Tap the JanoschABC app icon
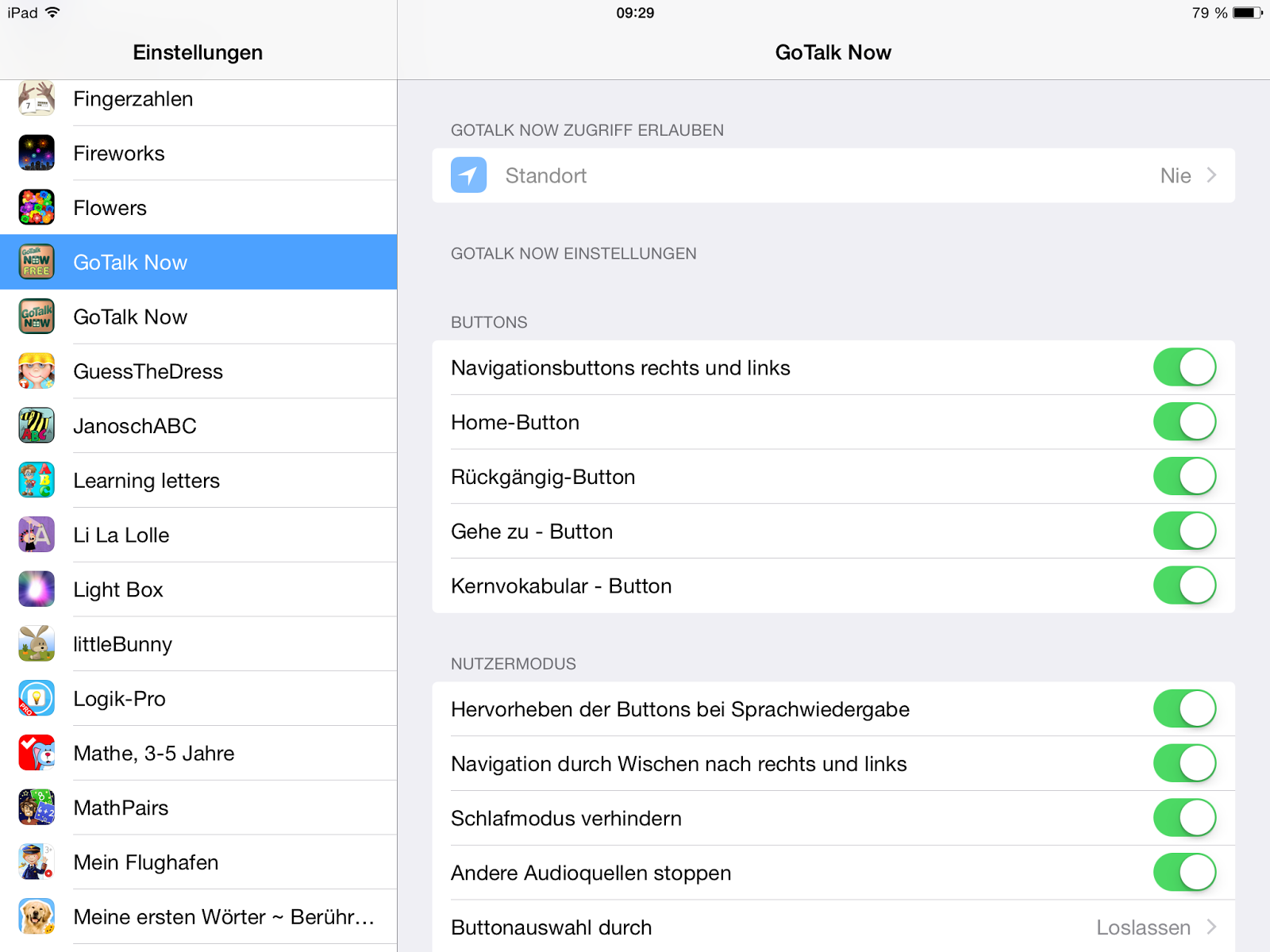Screen dimensions: 1270x952 coord(37,426)
